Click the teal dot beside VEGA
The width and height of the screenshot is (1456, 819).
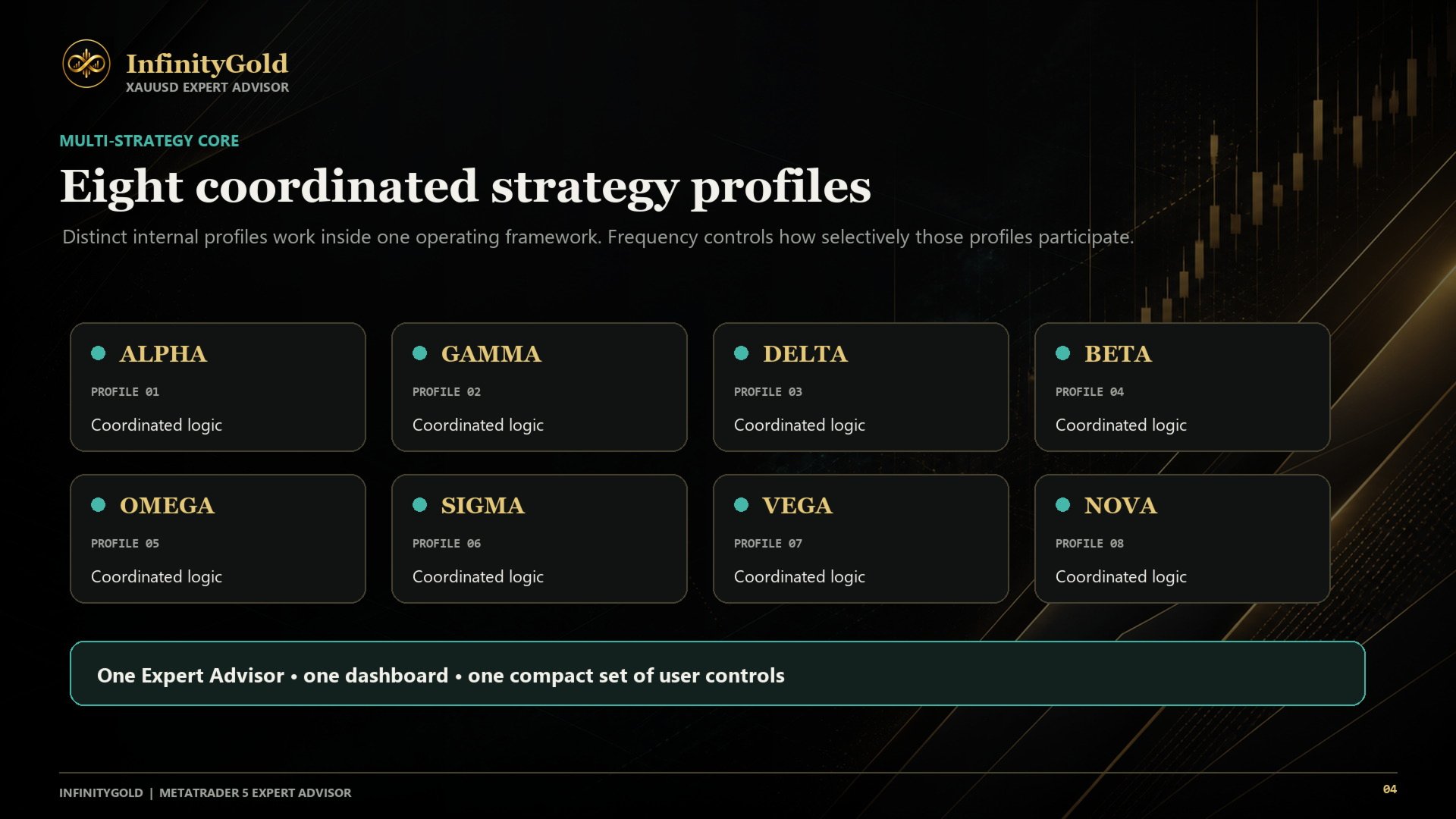(x=741, y=505)
